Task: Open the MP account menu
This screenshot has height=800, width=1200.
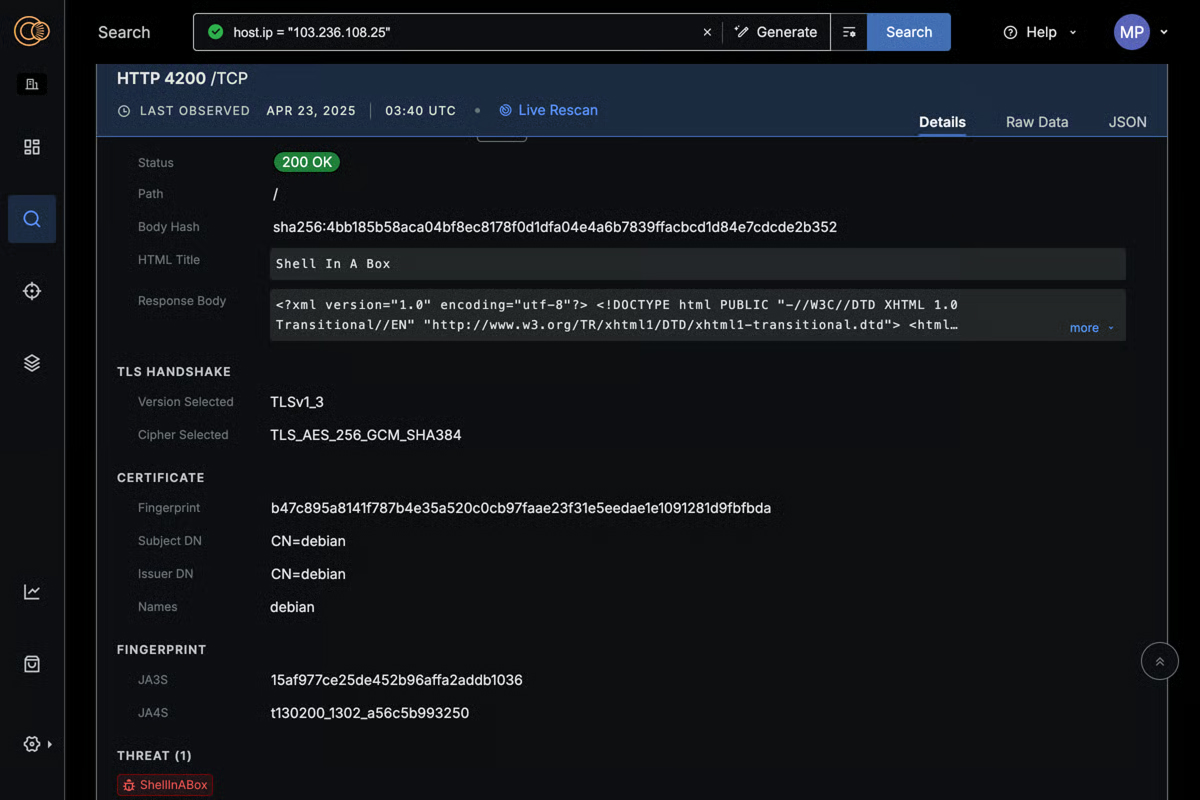Action: (x=1131, y=32)
